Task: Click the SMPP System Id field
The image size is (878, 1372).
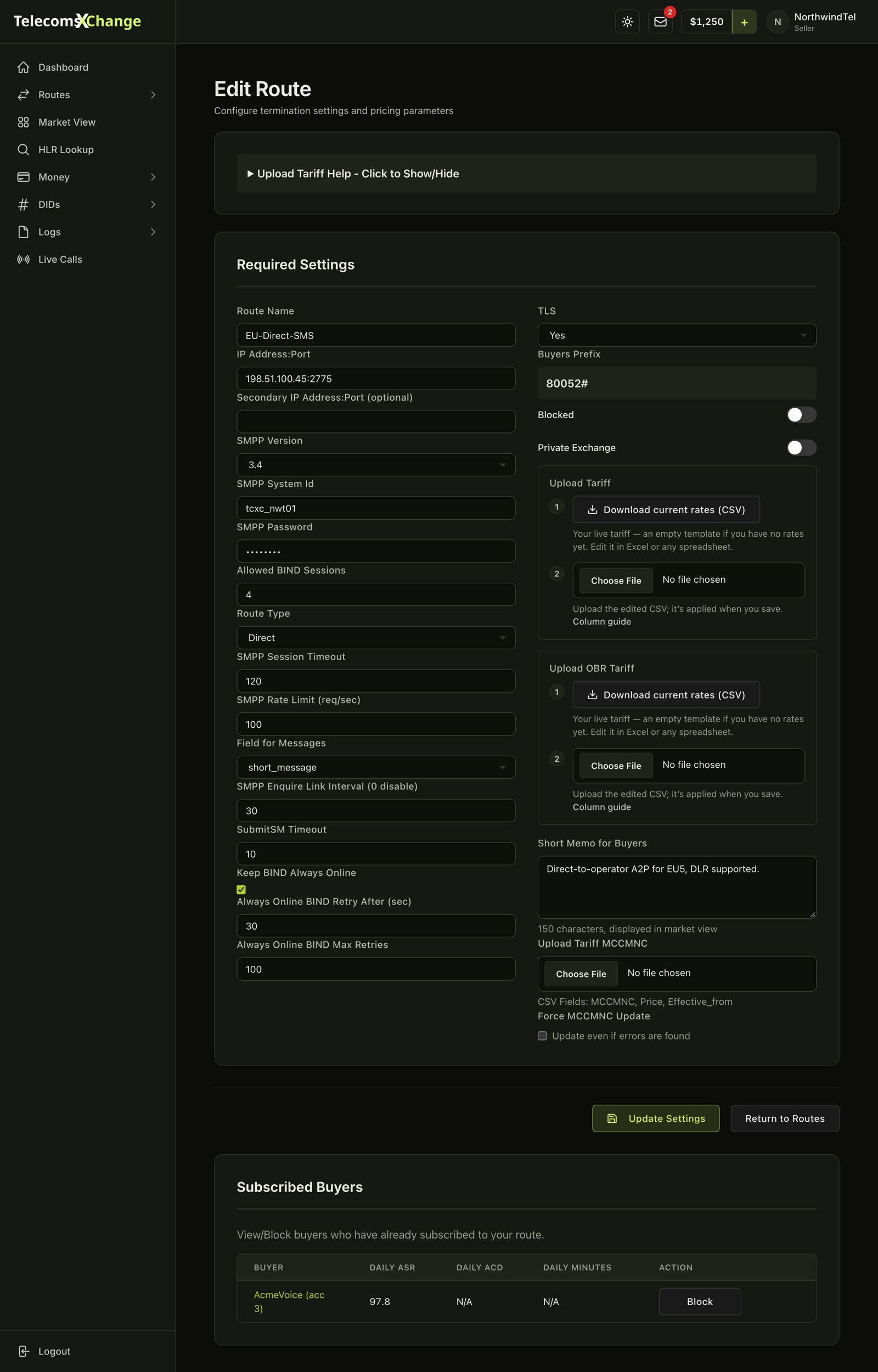Action: click(376, 508)
